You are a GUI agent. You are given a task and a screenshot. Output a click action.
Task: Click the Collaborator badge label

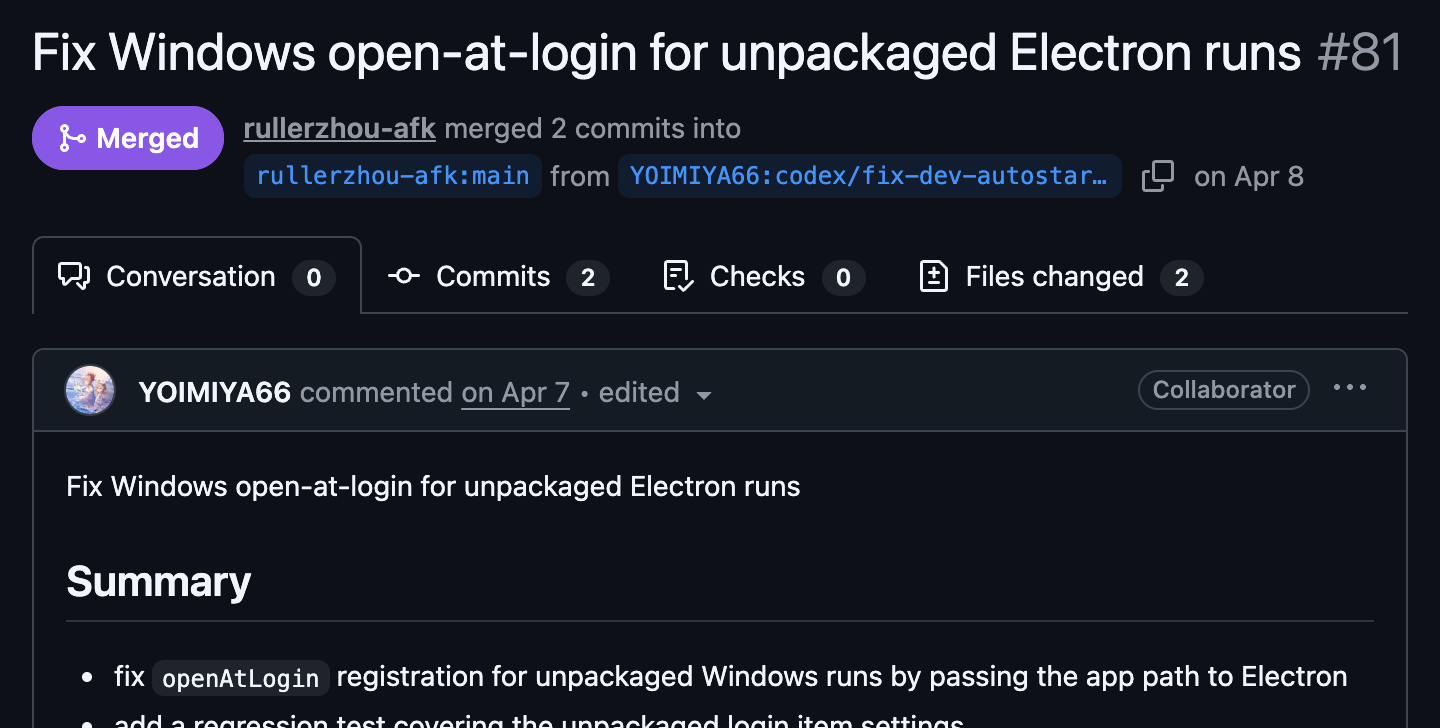click(1224, 390)
